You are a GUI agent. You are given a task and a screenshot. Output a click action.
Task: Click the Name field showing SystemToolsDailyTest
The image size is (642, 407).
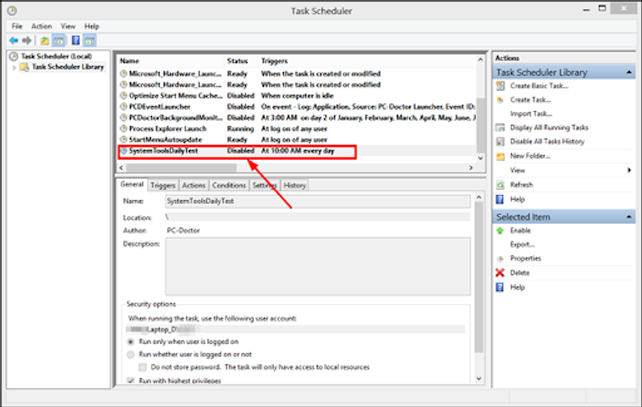coord(318,201)
